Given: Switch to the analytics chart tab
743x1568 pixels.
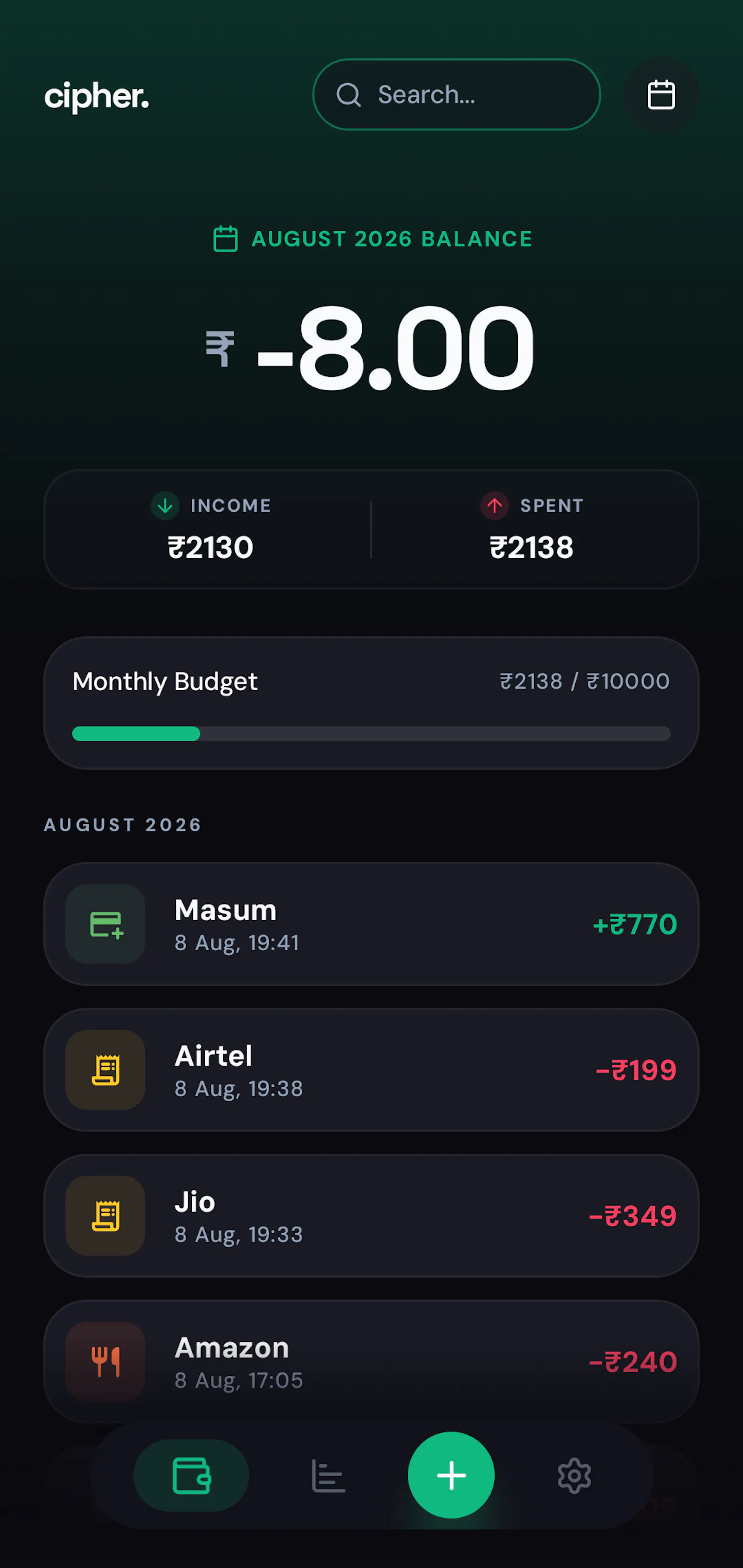Looking at the screenshot, I should (328, 1476).
